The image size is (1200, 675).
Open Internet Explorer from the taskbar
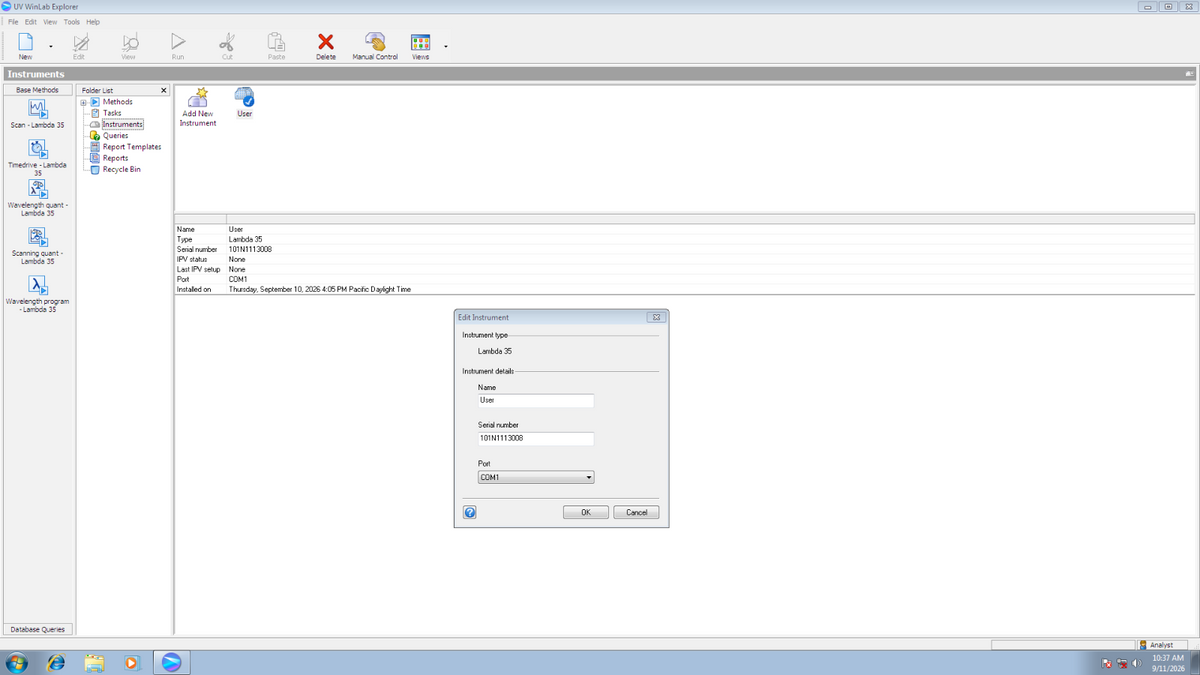(x=57, y=661)
